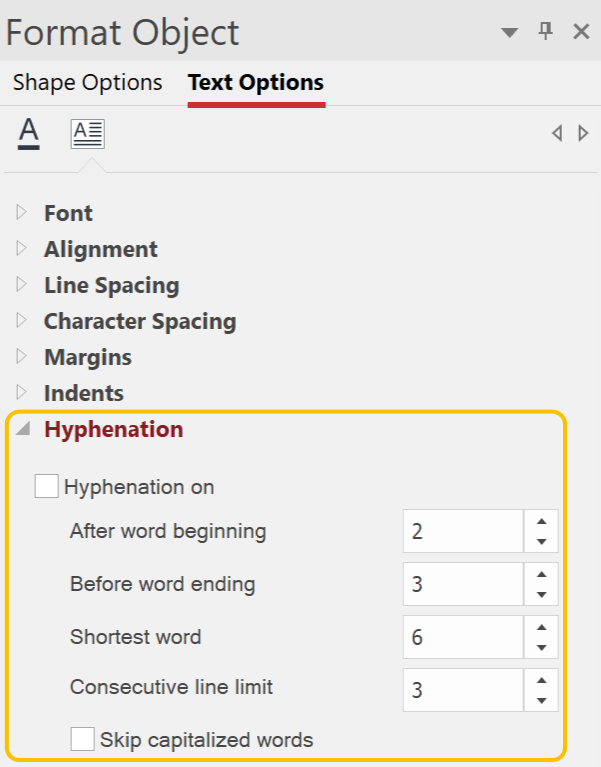Open the text fill and outline icon
Image resolution: width=601 pixels, height=767 pixels.
coord(29,134)
